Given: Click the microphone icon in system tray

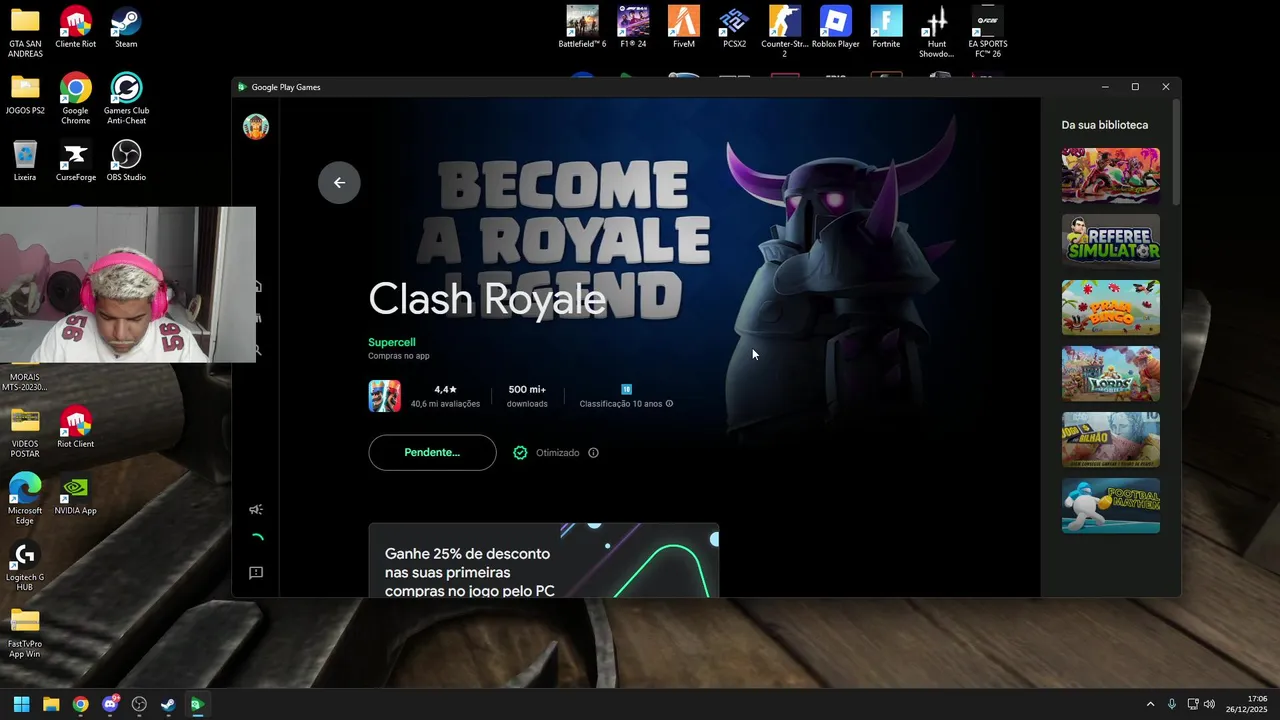Looking at the screenshot, I should coord(1172,704).
